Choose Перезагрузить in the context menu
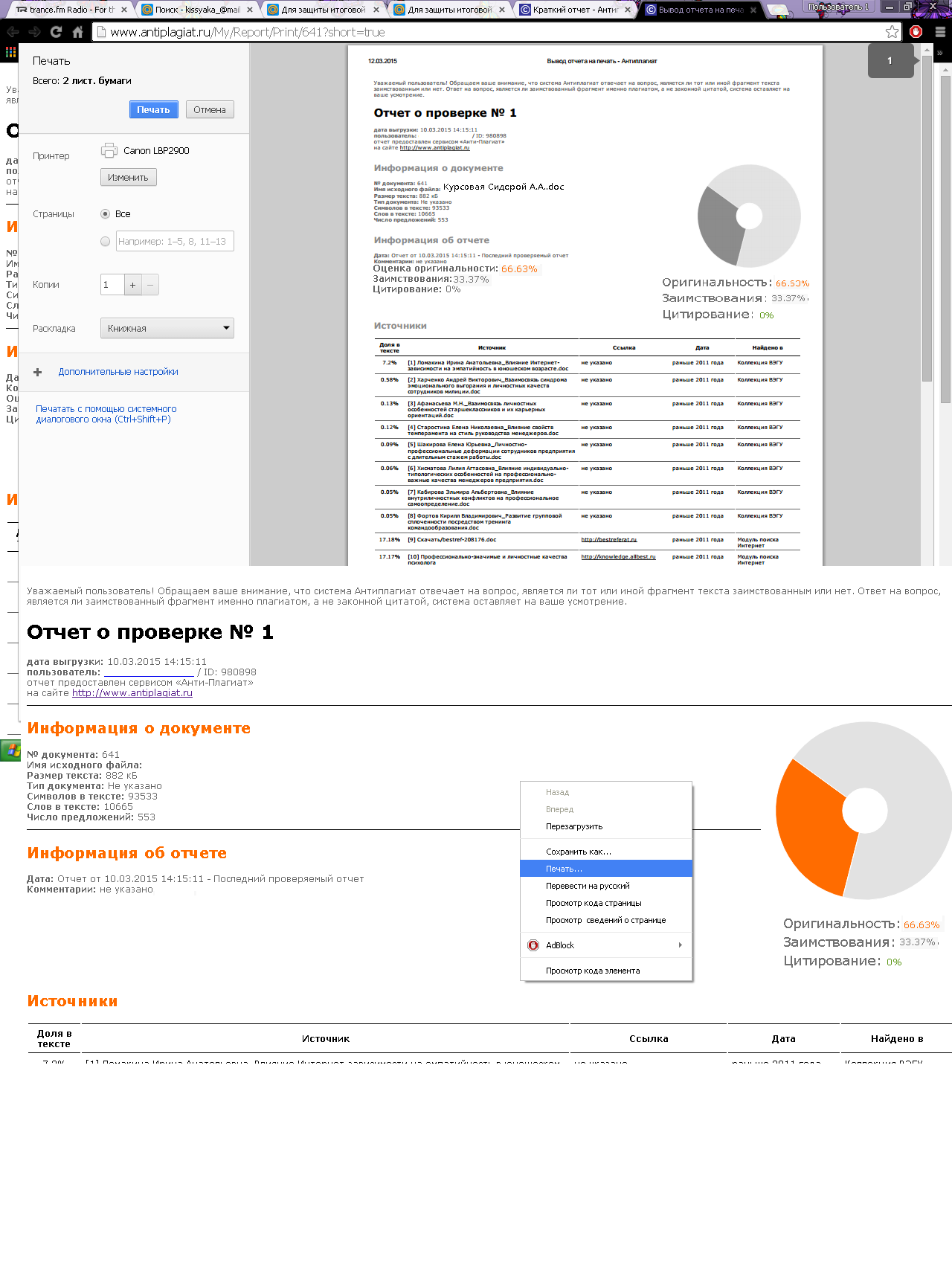 click(606, 826)
